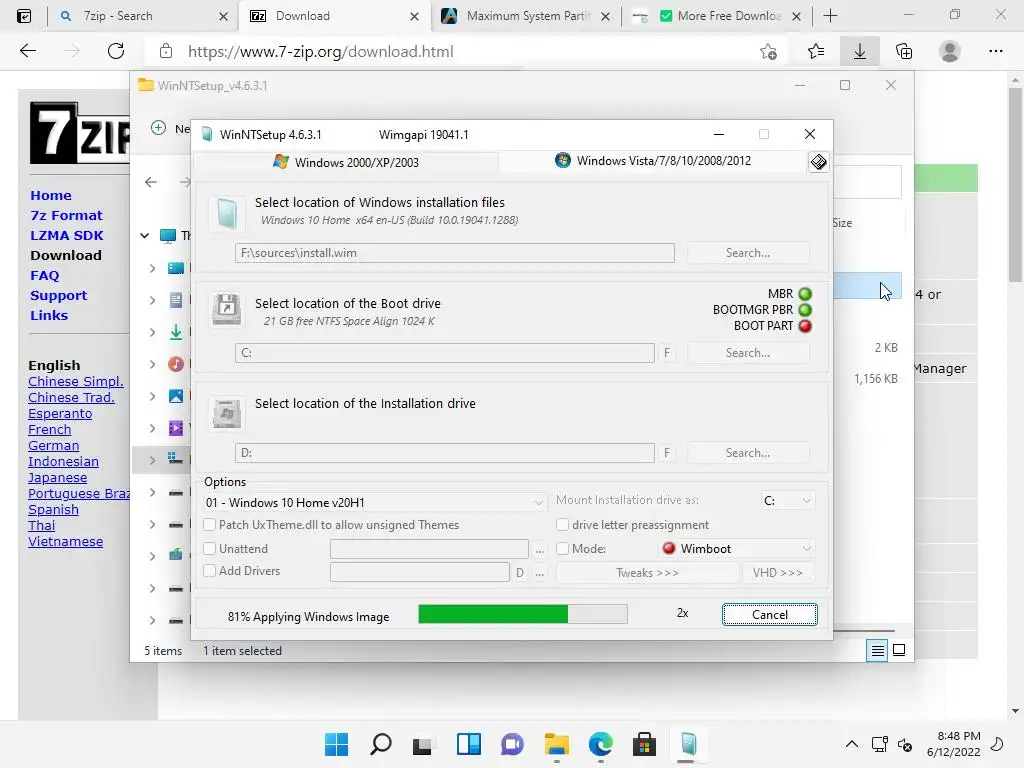The width and height of the screenshot is (1024, 768).
Task: Switch to Microsoft Edge on taskbar
Action: click(x=600, y=744)
